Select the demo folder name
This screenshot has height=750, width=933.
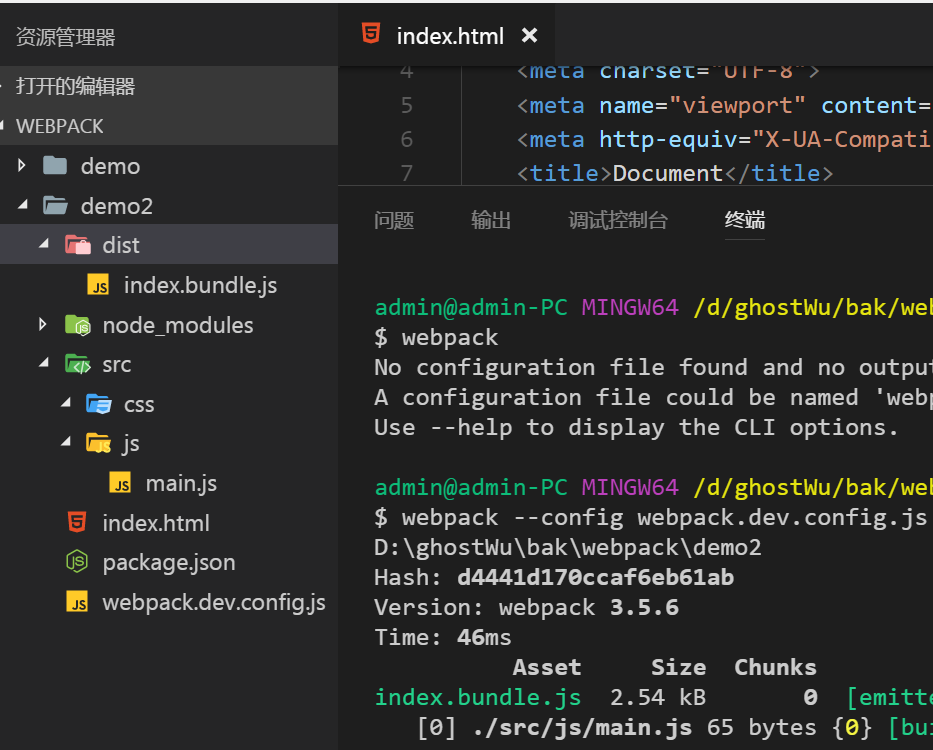(111, 166)
